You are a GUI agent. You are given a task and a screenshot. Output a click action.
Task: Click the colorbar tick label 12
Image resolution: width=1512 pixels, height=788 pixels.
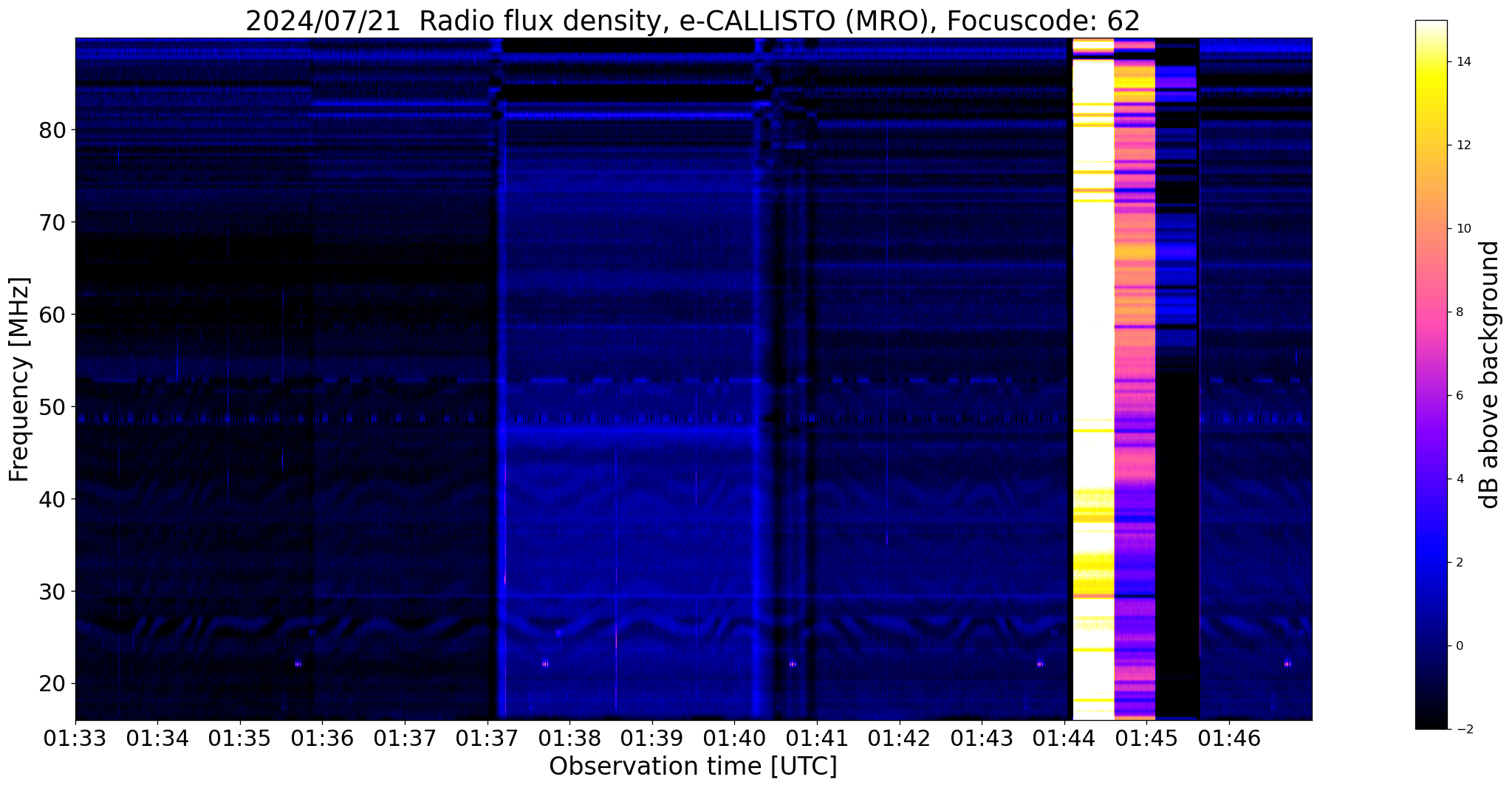(1463, 145)
